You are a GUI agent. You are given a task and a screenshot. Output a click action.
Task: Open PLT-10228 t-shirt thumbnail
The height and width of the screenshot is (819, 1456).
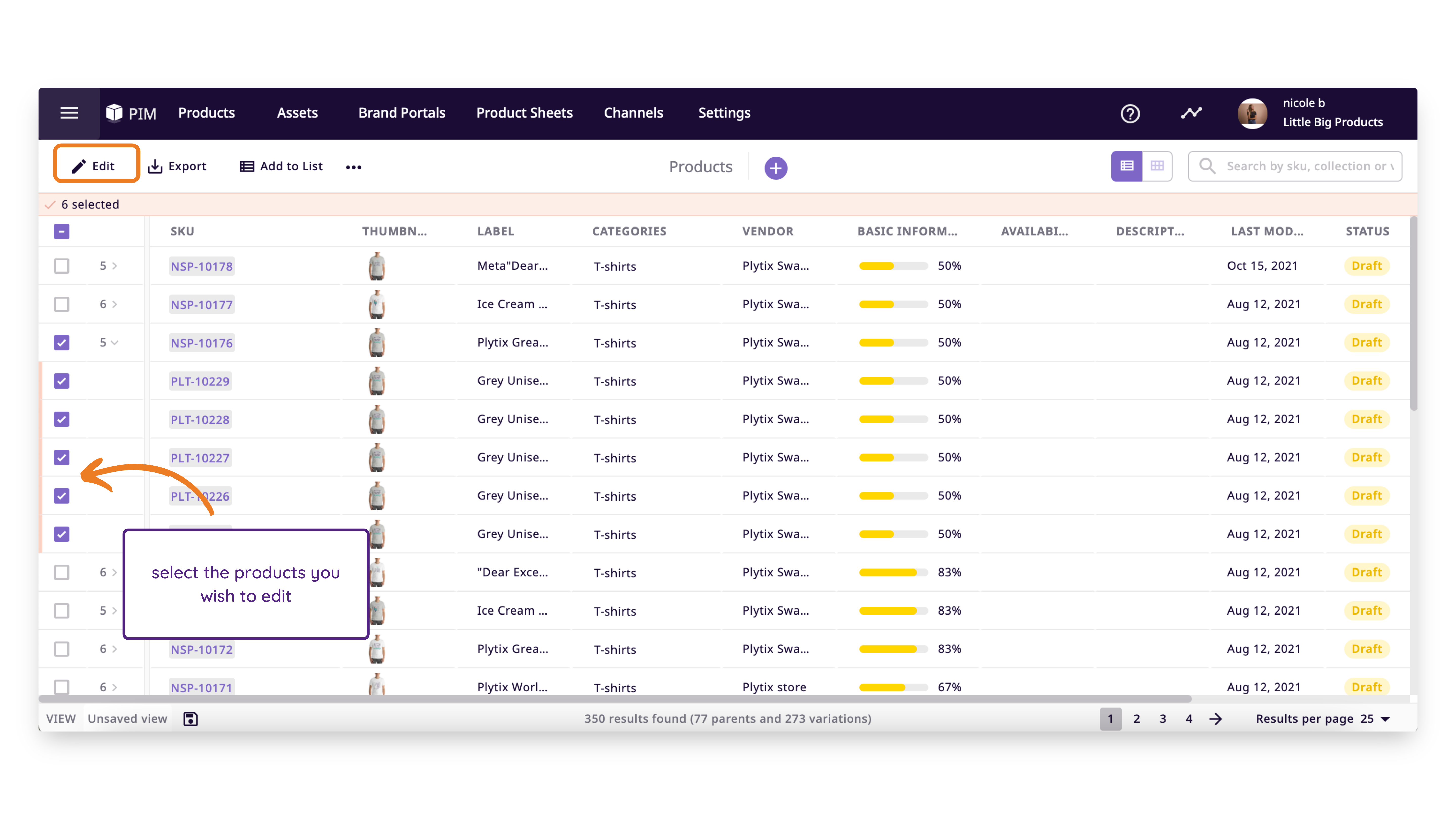coord(376,419)
